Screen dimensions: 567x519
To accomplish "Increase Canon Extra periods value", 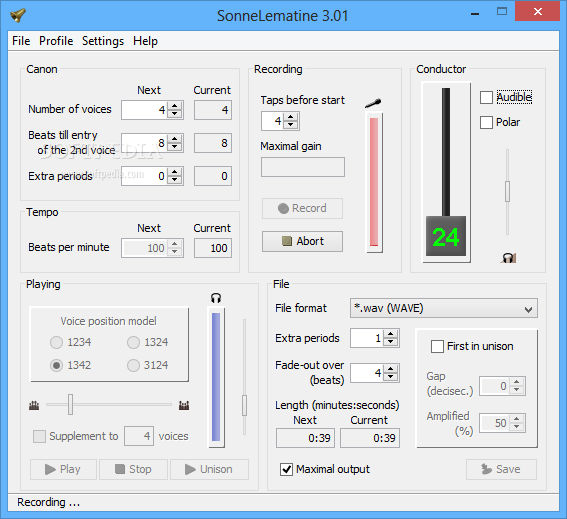I will [175, 172].
